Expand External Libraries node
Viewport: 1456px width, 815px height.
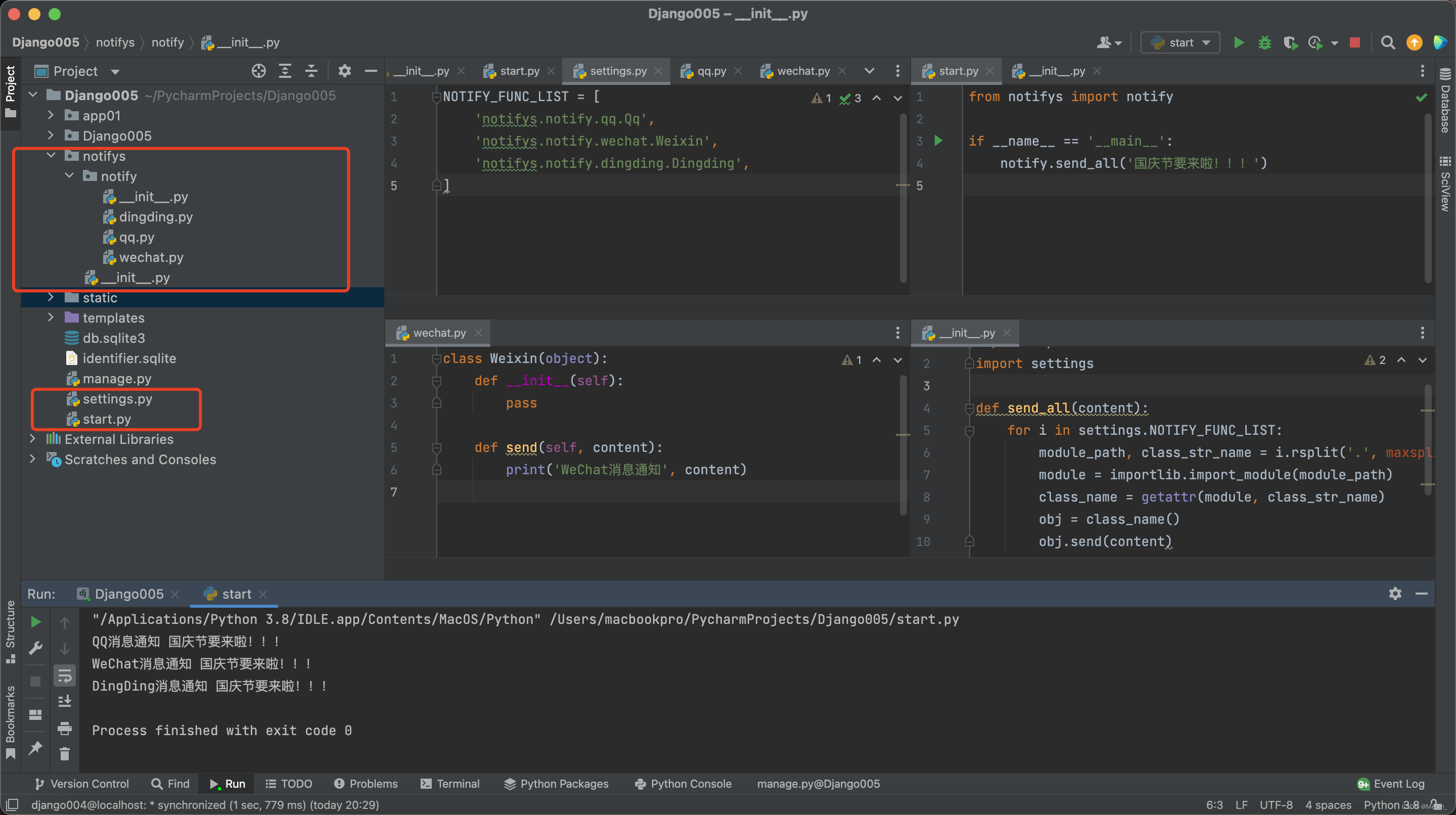pos(32,439)
